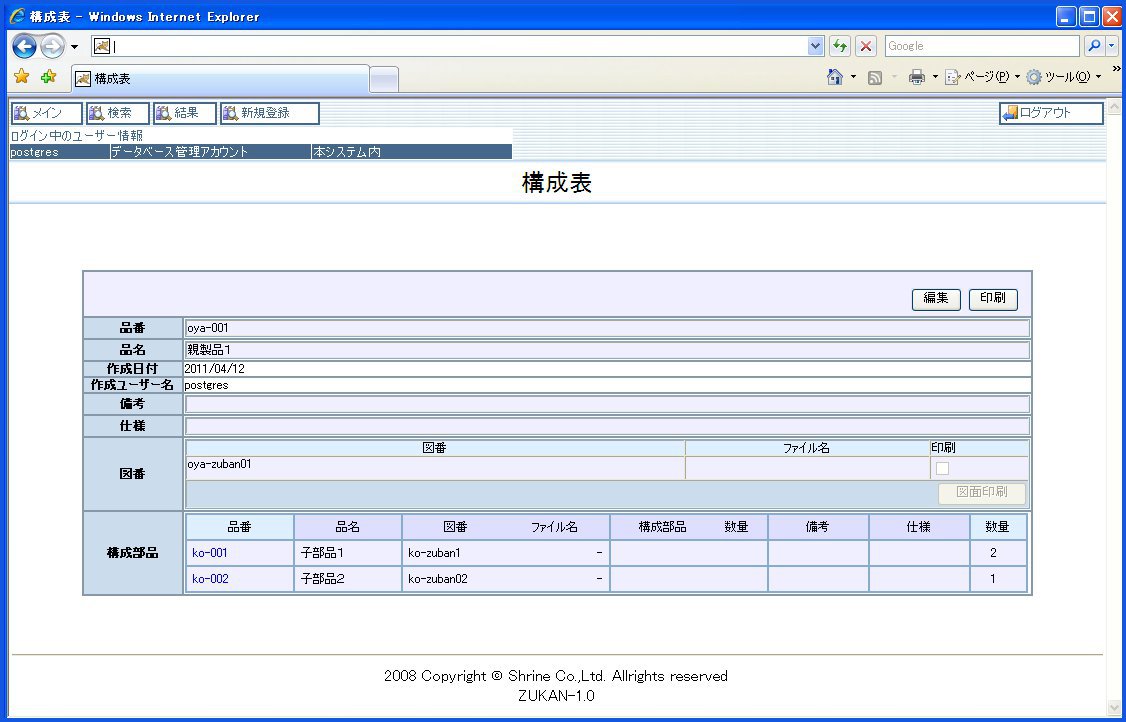Screen dimensions: 1126x722
Task: Expand the ツール(O) menu dropdown arrow
Action: tap(1098, 77)
